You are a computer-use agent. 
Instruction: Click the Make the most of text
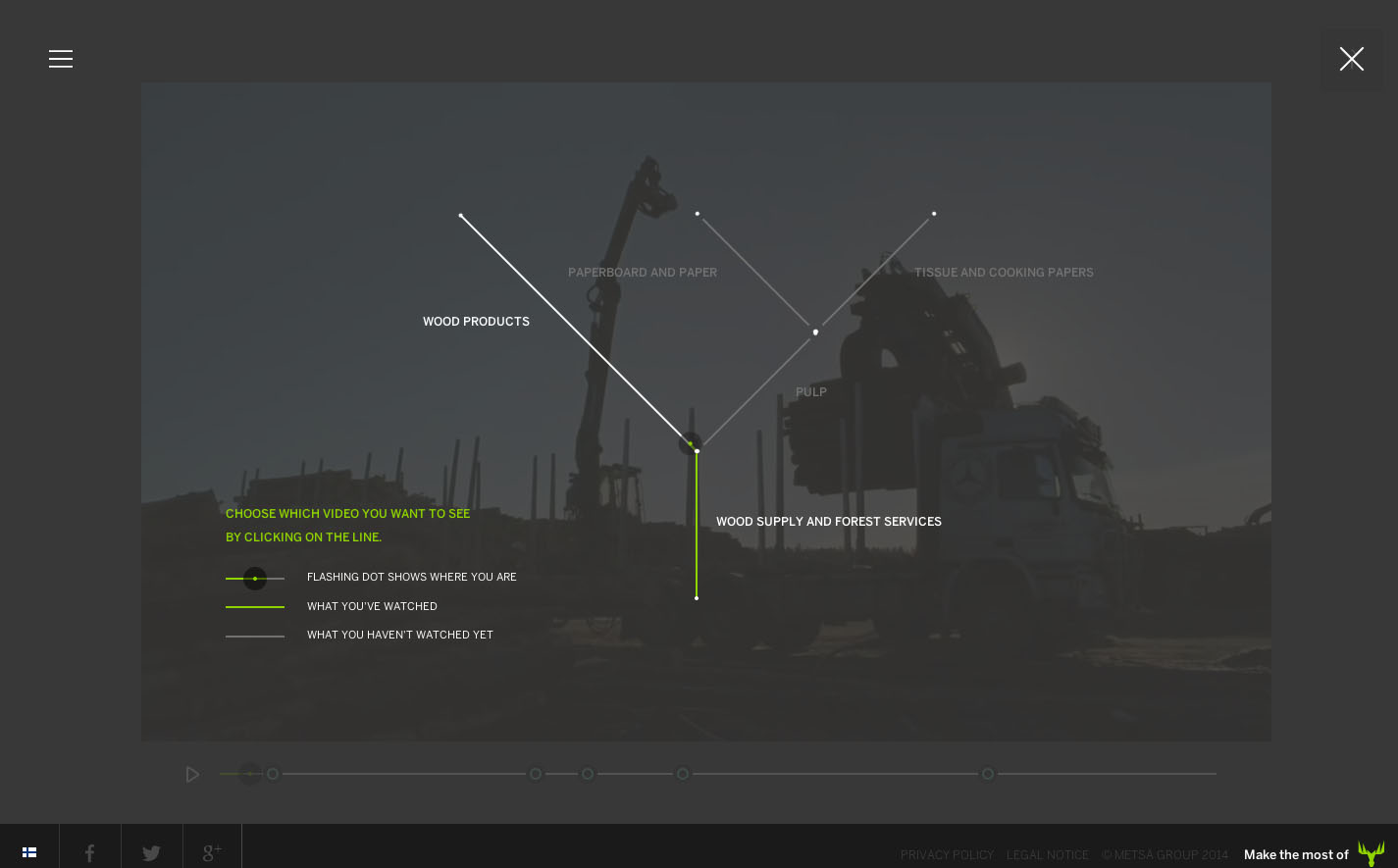1295,855
